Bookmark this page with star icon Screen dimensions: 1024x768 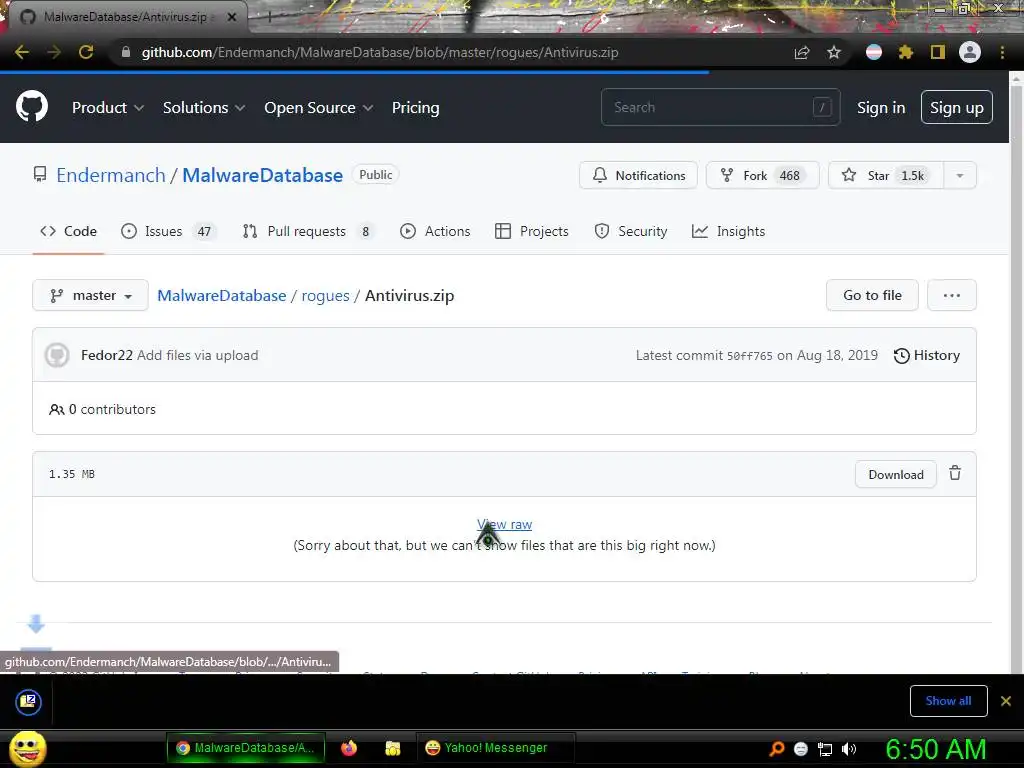coord(834,52)
